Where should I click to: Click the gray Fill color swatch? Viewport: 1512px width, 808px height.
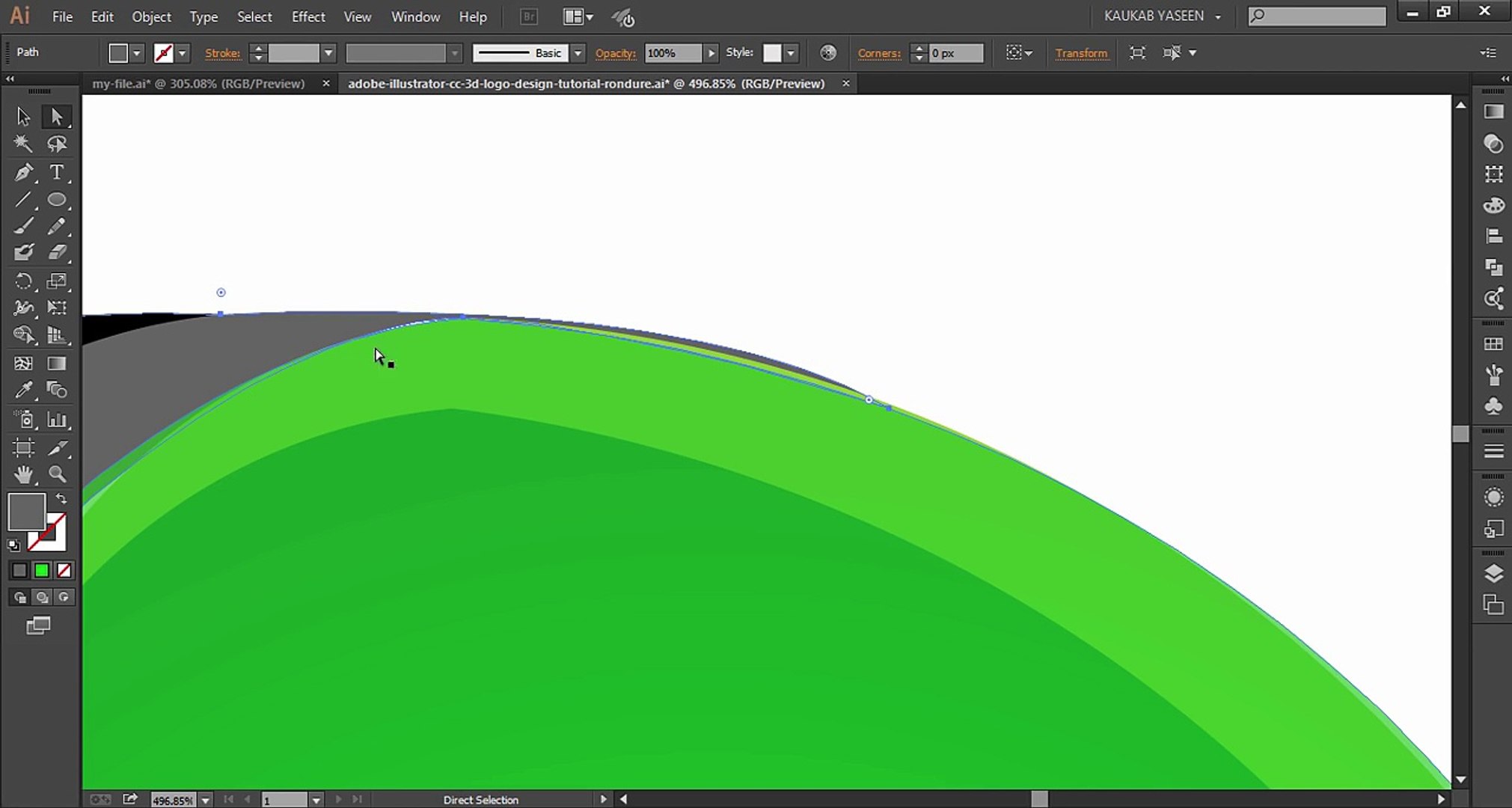27,512
